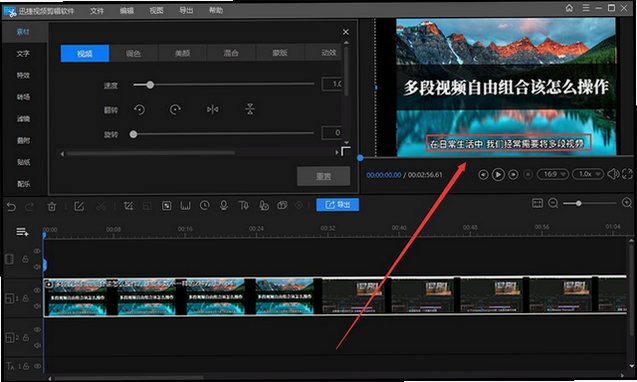Toggle eye visibility of top video track
The image size is (637, 382).
pyautogui.click(x=37, y=251)
